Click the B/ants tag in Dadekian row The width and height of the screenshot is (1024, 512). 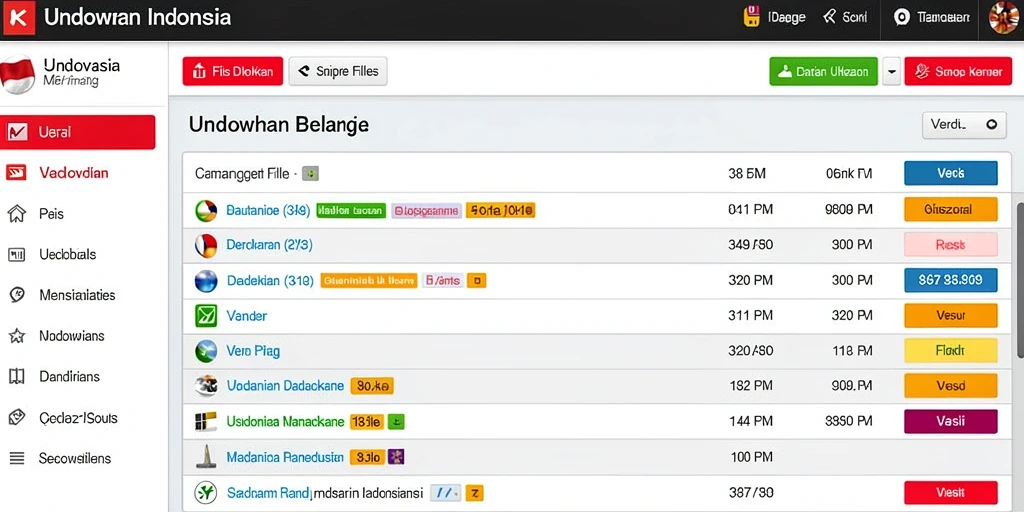(x=442, y=281)
